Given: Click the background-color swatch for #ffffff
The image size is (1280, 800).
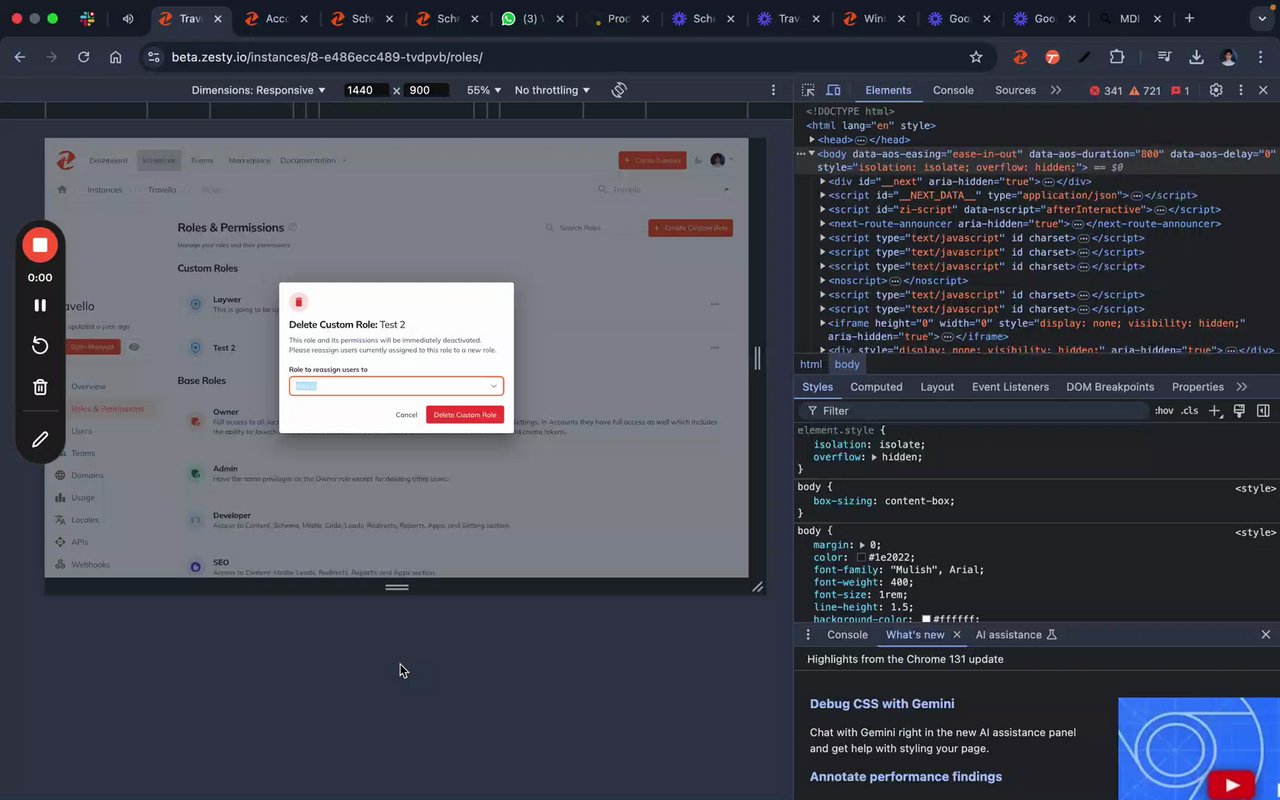Looking at the screenshot, I should [927, 620].
